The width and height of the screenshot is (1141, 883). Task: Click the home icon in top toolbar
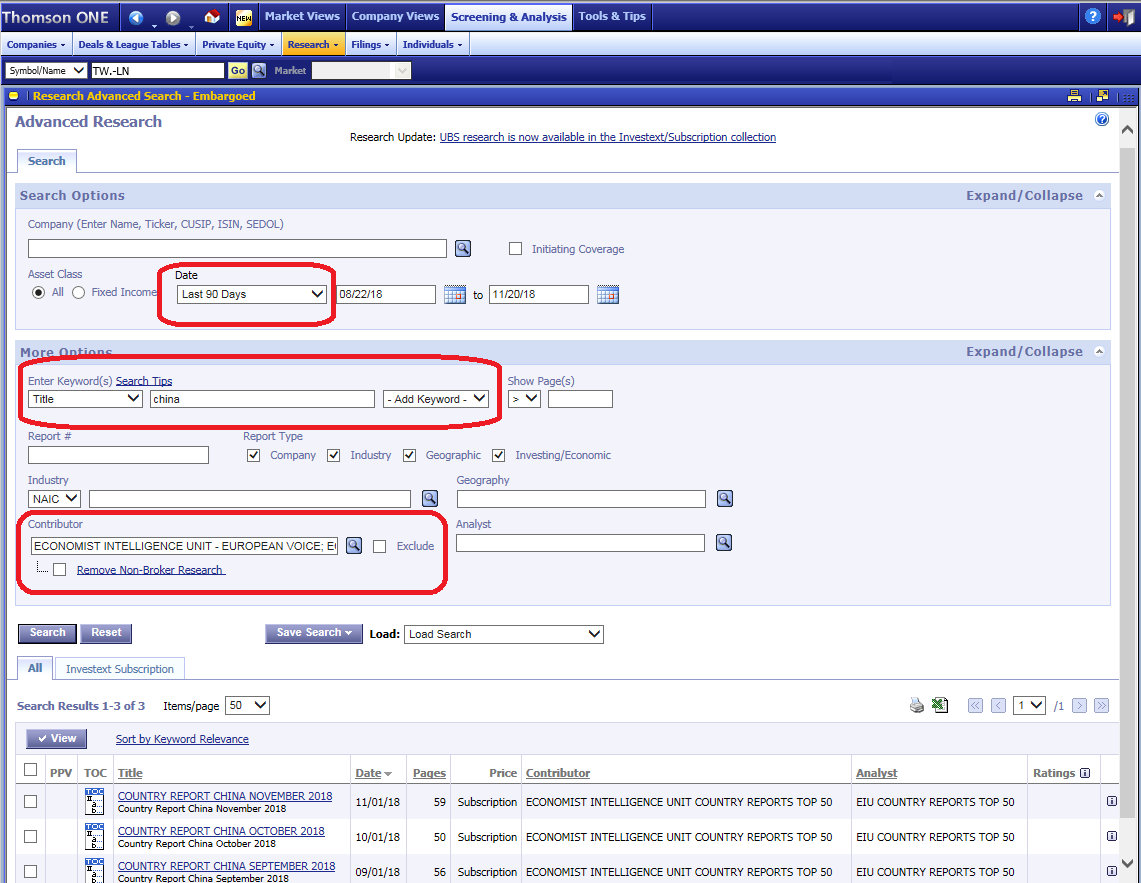(x=211, y=17)
